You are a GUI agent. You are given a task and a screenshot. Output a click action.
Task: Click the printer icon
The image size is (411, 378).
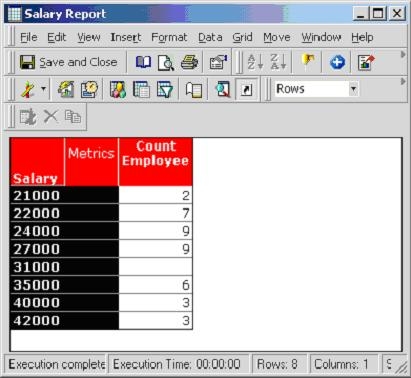189,62
